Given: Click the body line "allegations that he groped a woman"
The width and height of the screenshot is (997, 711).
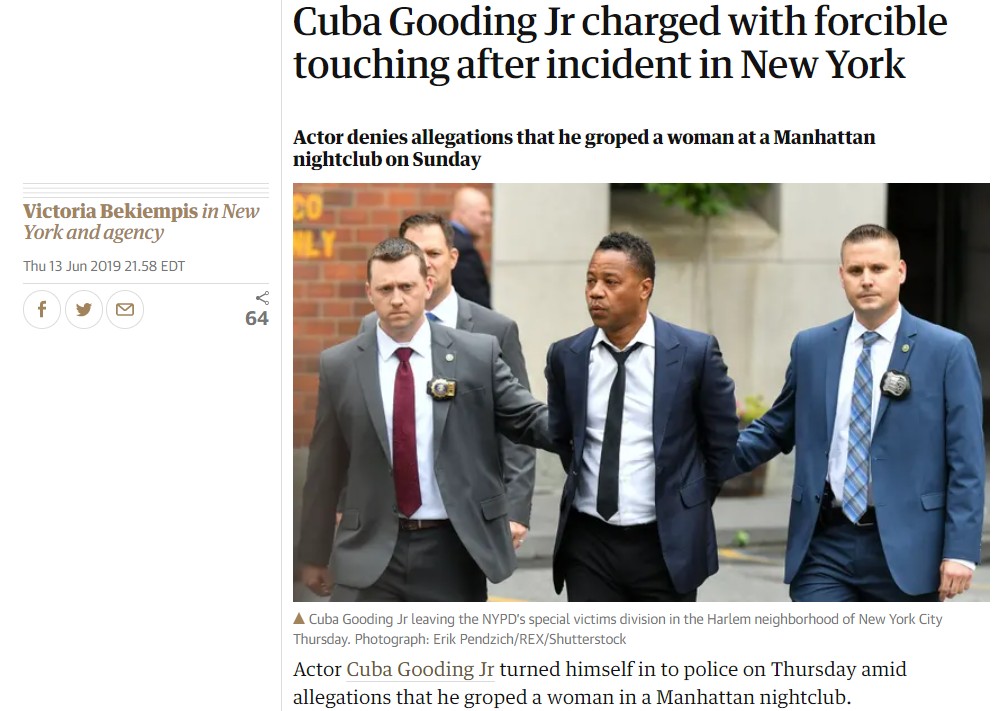Looking at the screenshot, I should (572, 697).
